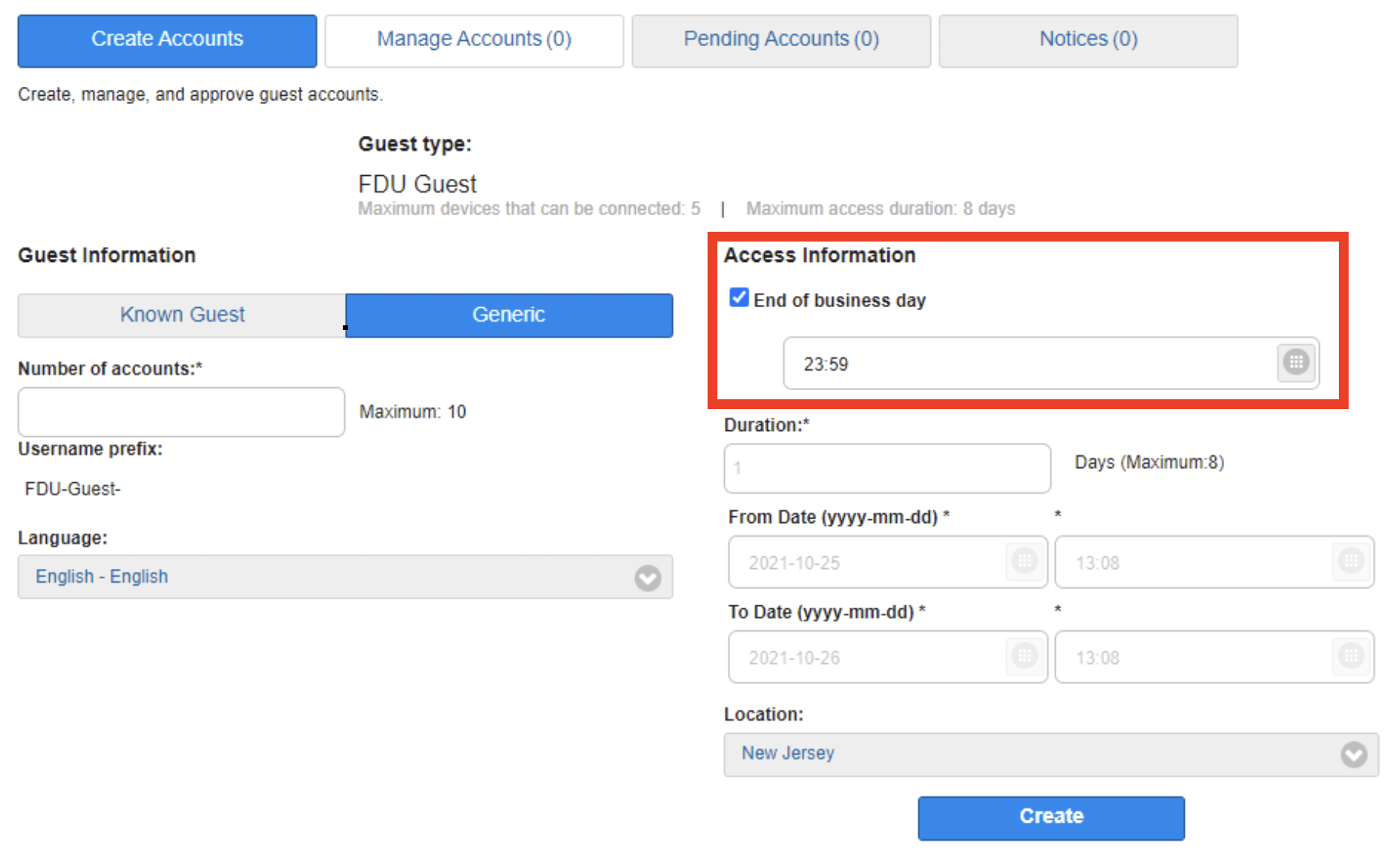Select the Generic guest toggle option

coord(509,315)
